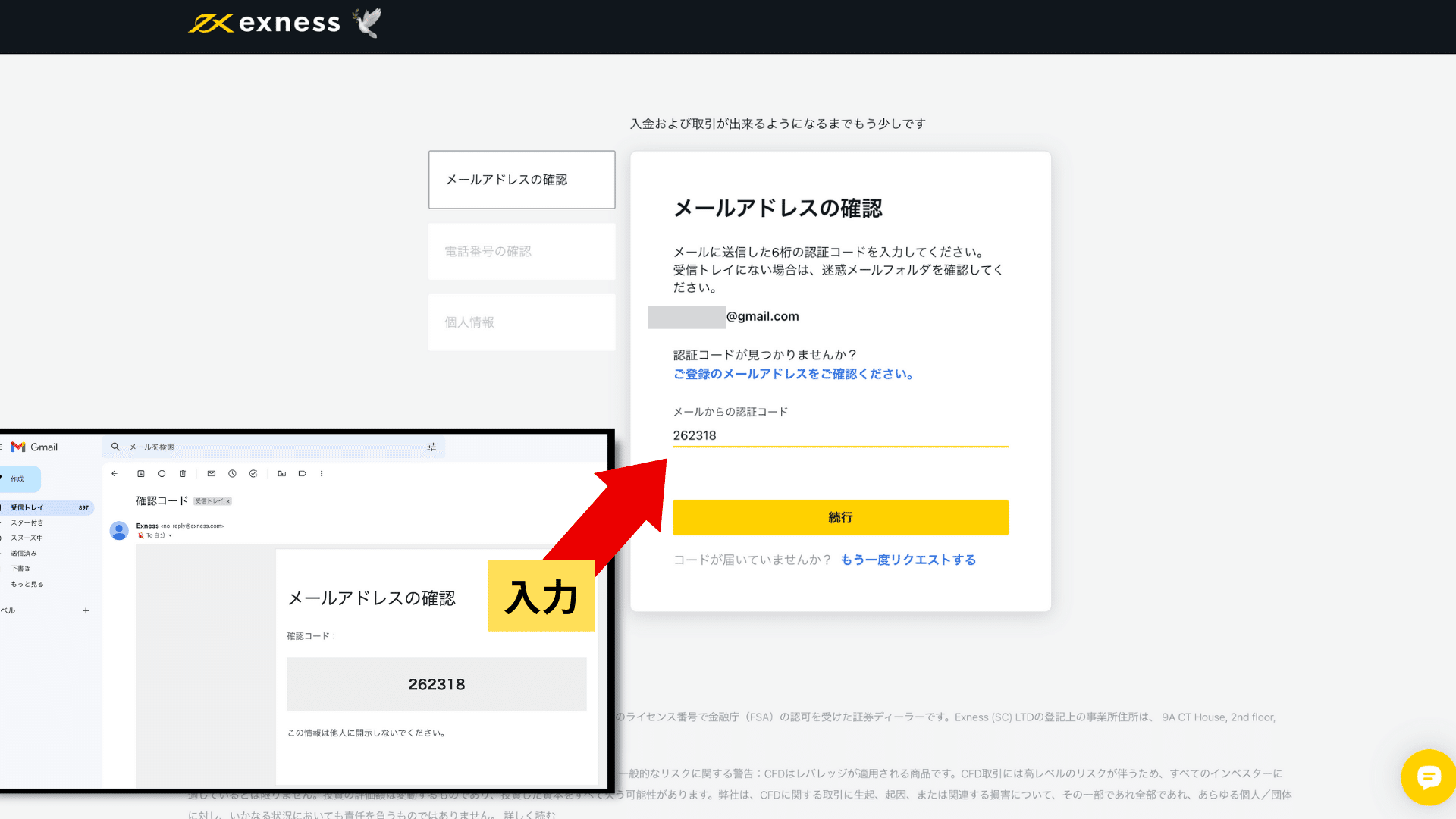The height and width of the screenshot is (819, 1456).
Task: Open 下書き in the Gmail sidebar
Action: 20,569
